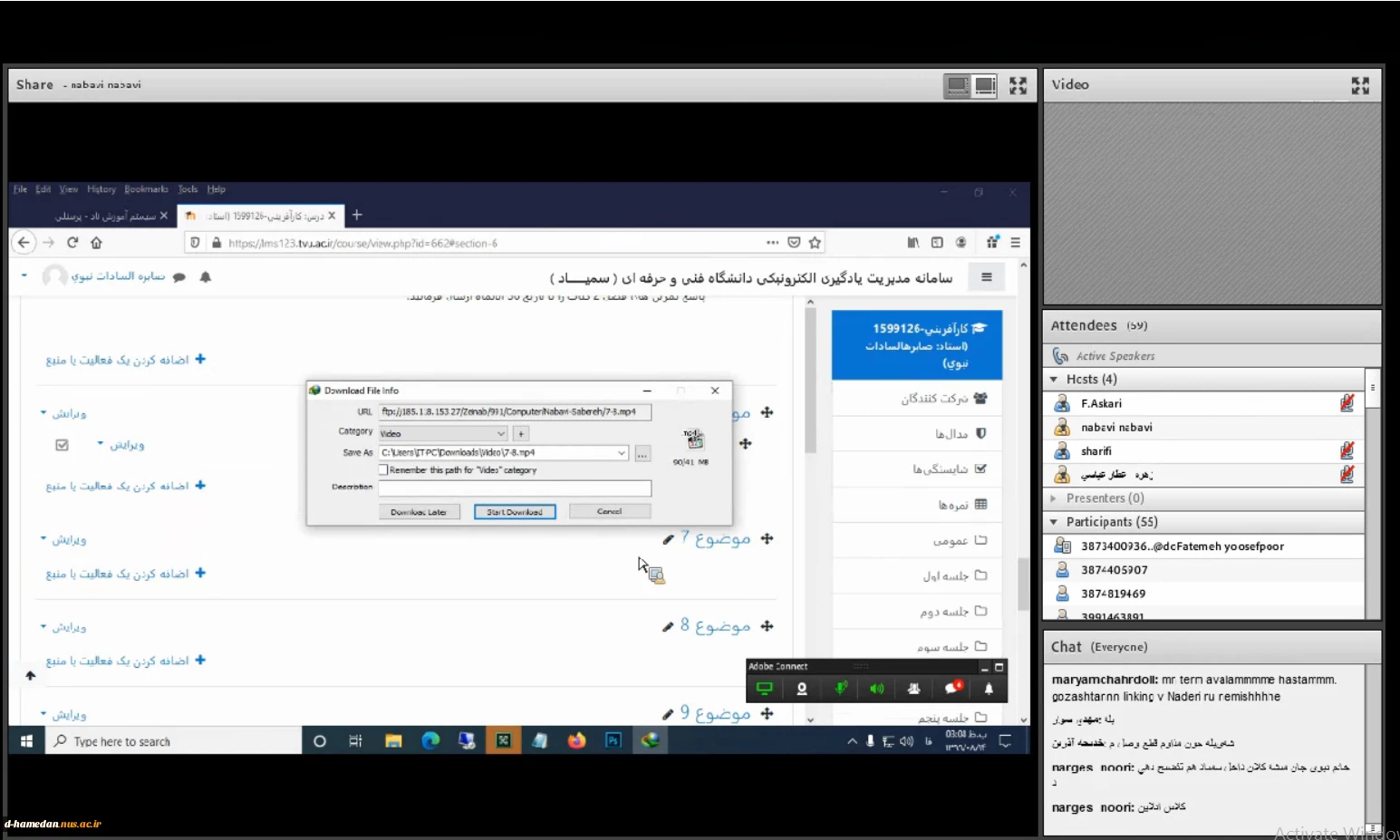Edit title pencil for موضوع 9

(x=668, y=714)
